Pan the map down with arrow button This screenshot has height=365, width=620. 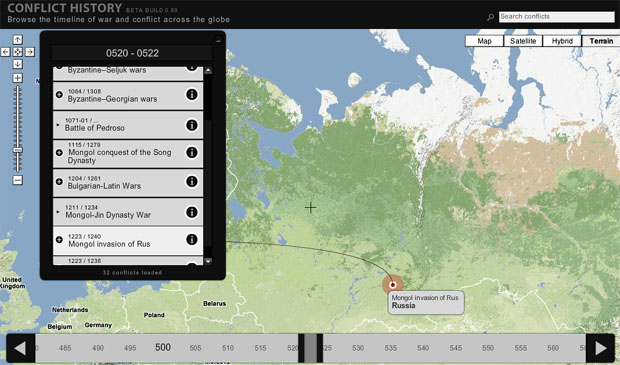[17, 64]
